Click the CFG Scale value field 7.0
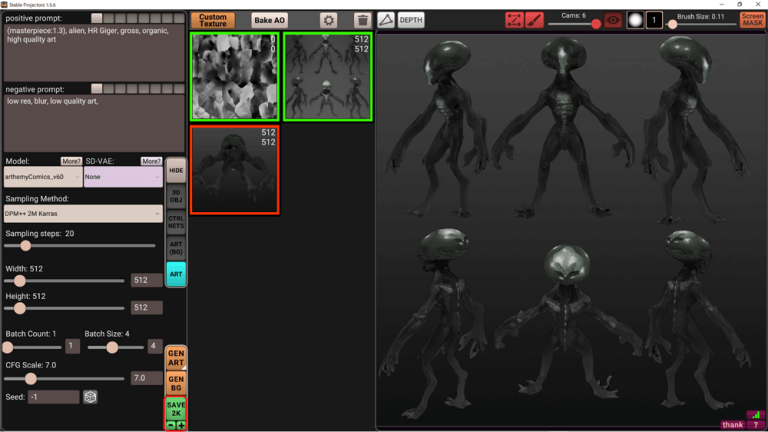The image size is (768, 432). 146,378
